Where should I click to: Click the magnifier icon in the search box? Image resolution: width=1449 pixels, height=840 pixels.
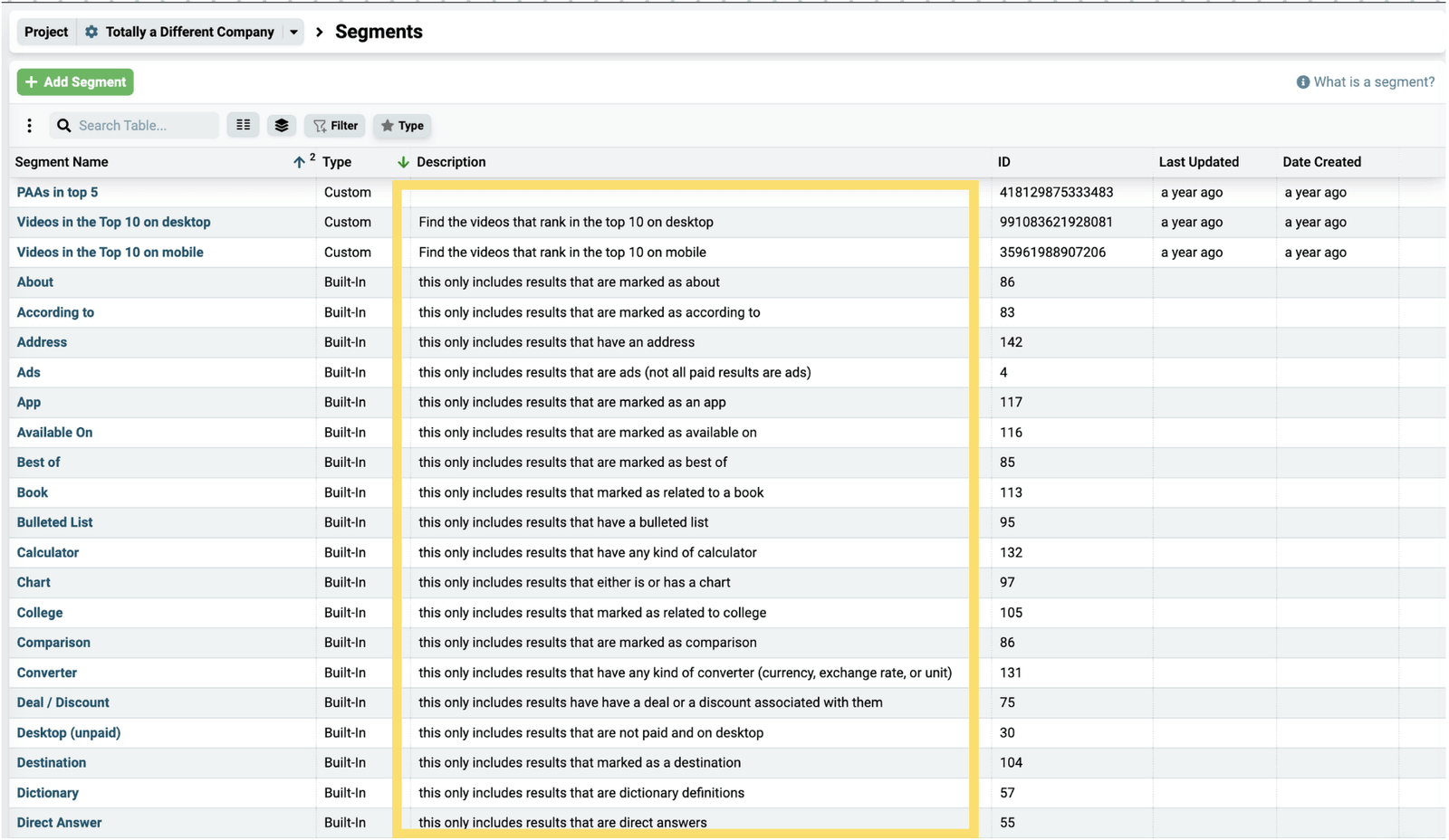point(63,126)
